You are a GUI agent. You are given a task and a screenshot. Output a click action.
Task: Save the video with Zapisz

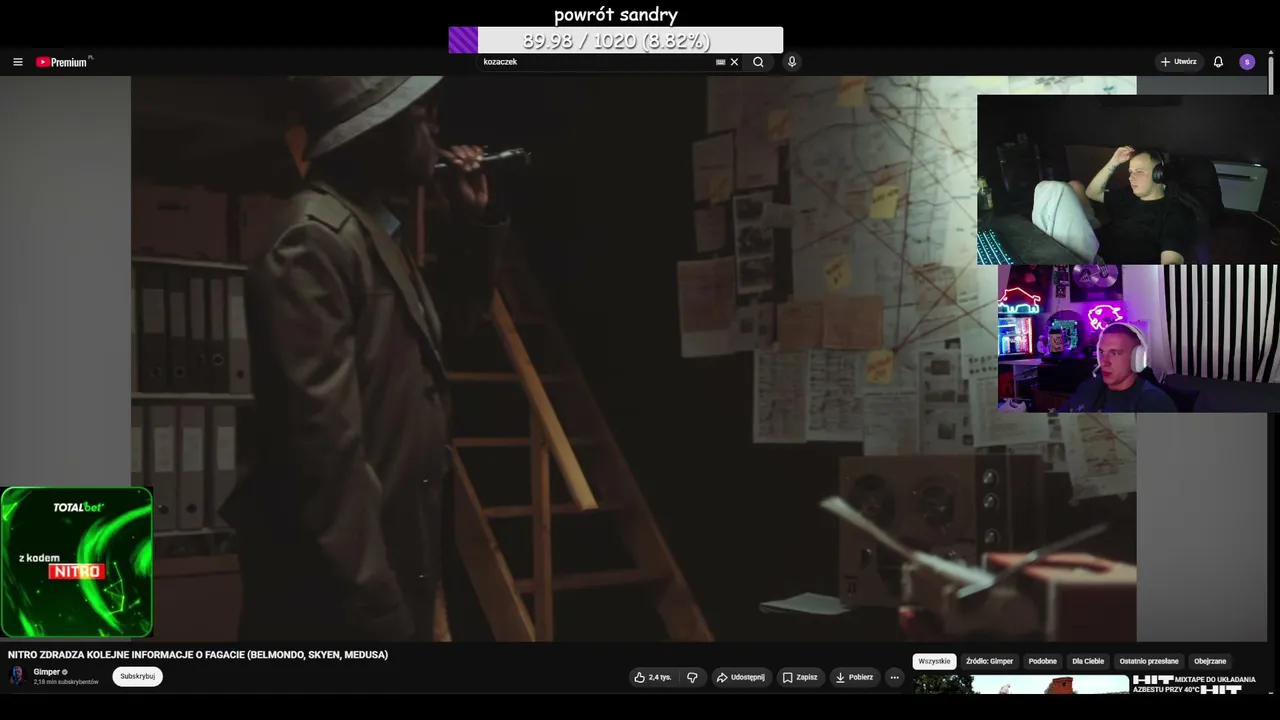[800, 677]
